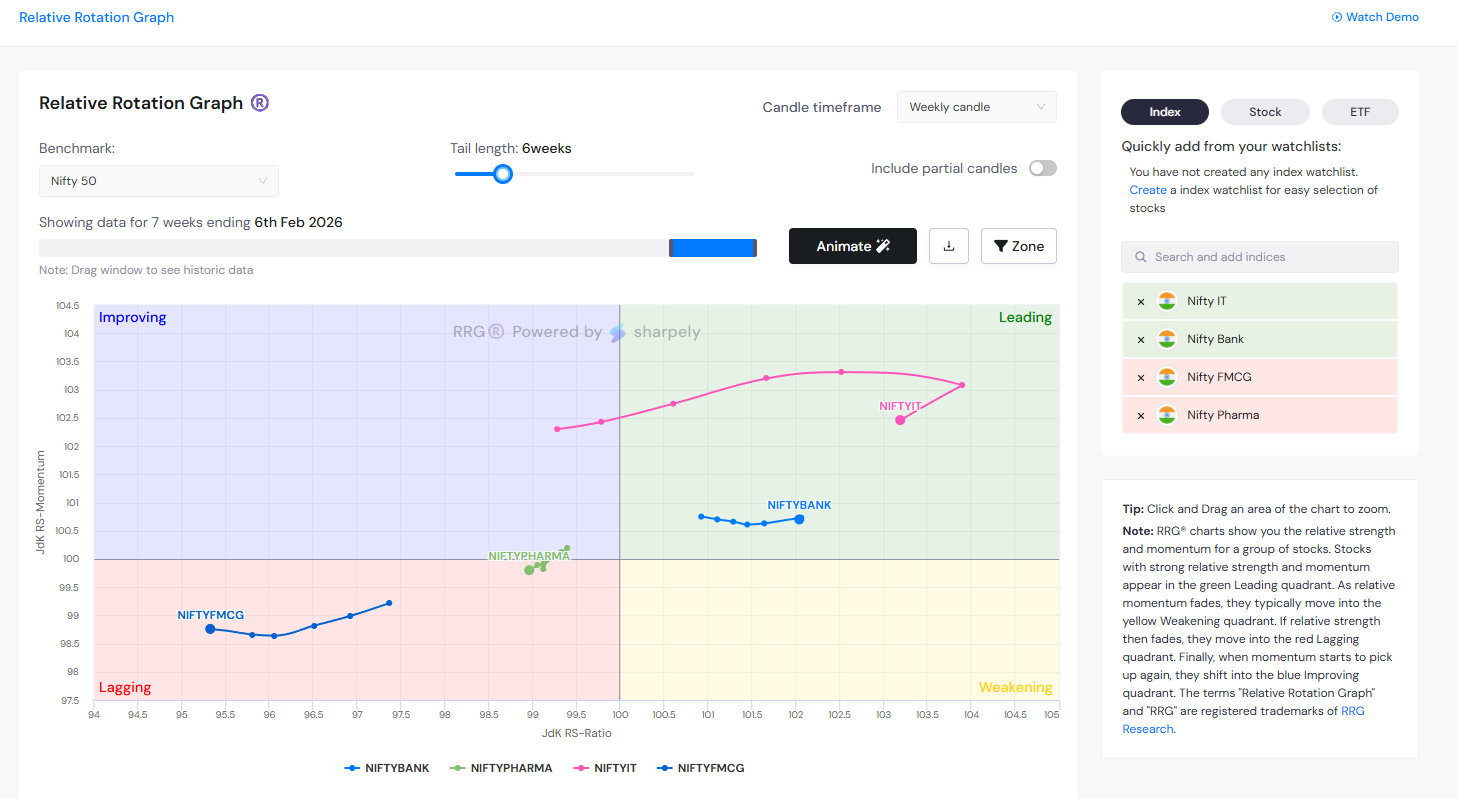Click the registered trademark icon beside title
1457x799 pixels.
click(260, 103)
